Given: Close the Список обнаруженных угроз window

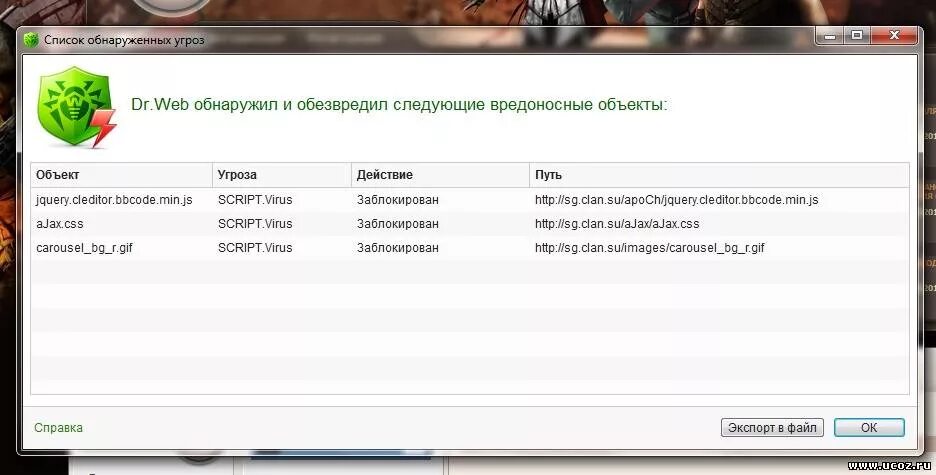Looking at the screenshot, I should pos(894,36).
